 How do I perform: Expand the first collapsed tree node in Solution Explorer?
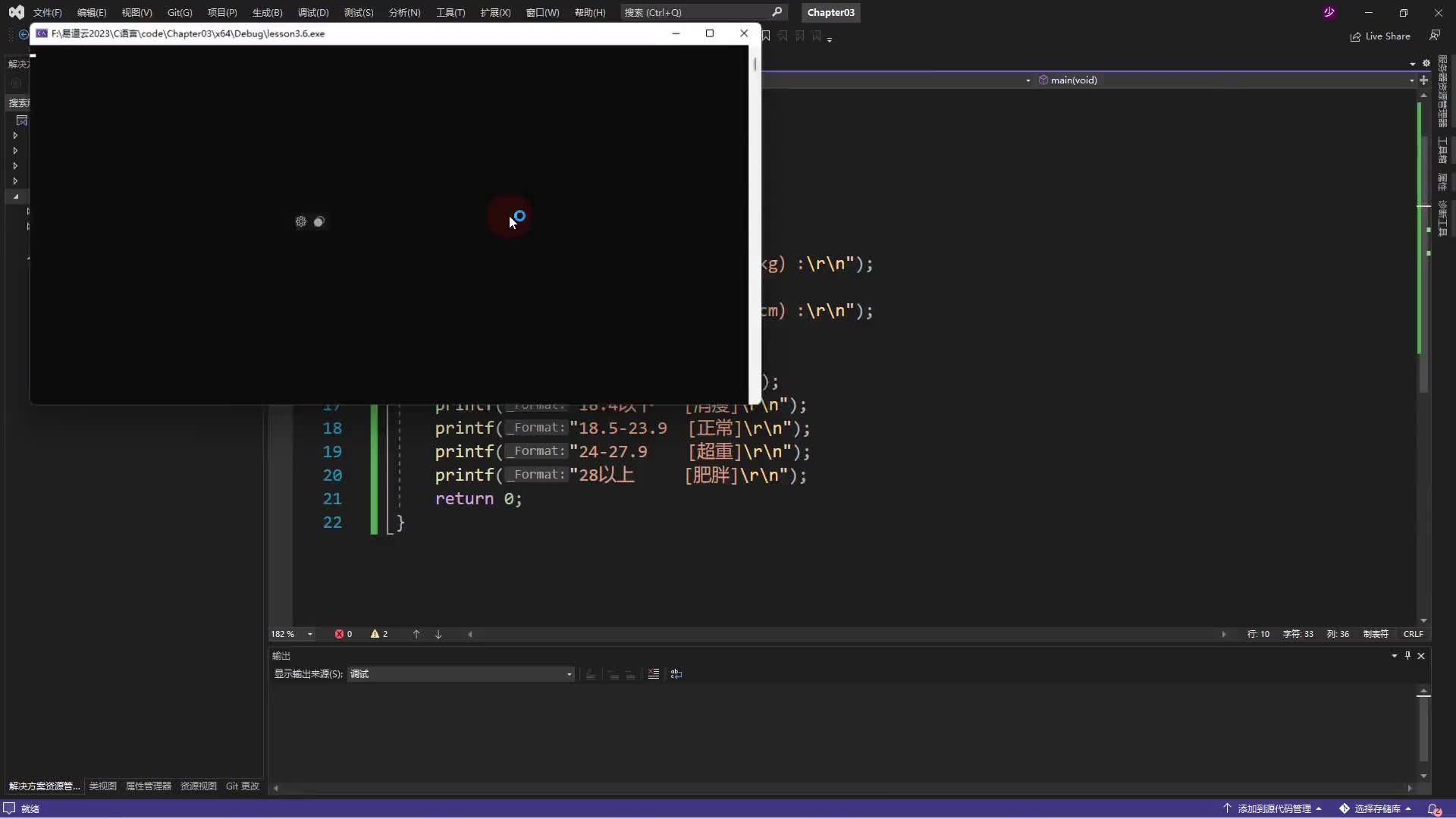pyautogui.click(x=15, y=136)
